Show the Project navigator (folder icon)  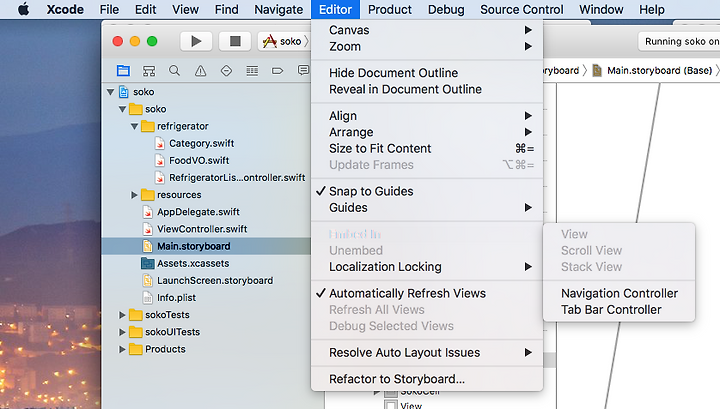[123, 71]
